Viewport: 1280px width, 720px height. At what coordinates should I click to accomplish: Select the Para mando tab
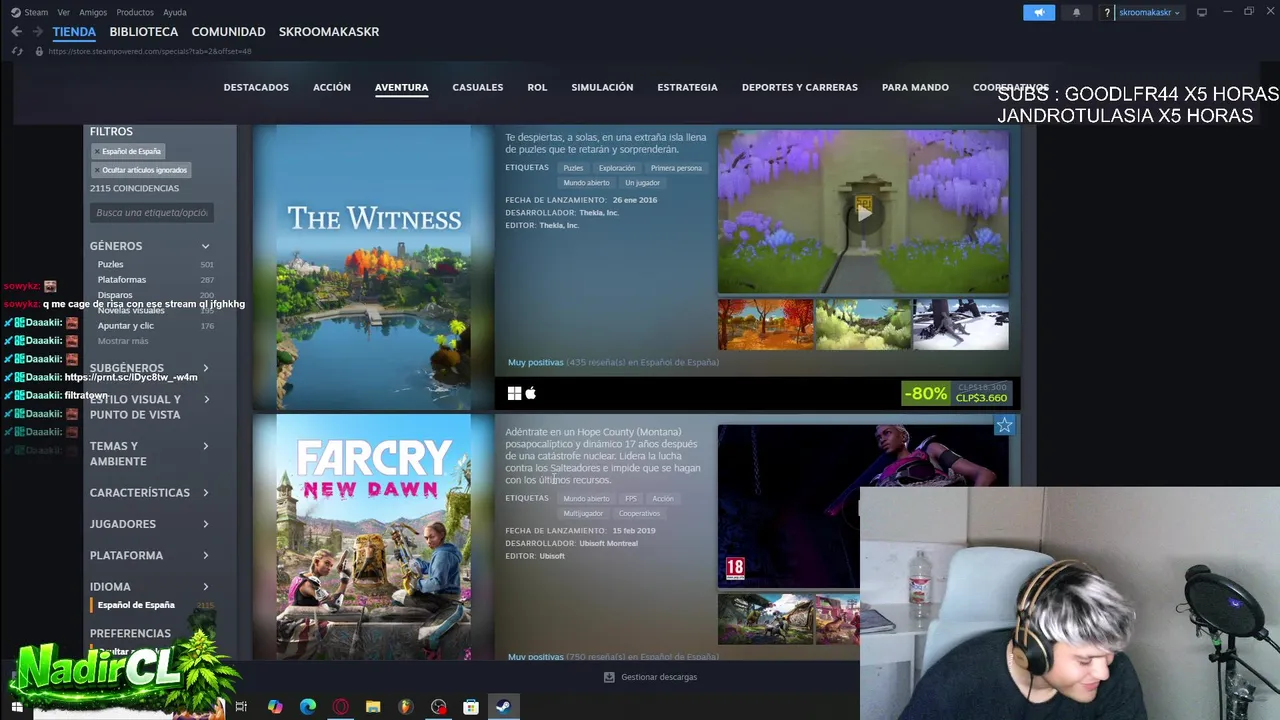915,87
